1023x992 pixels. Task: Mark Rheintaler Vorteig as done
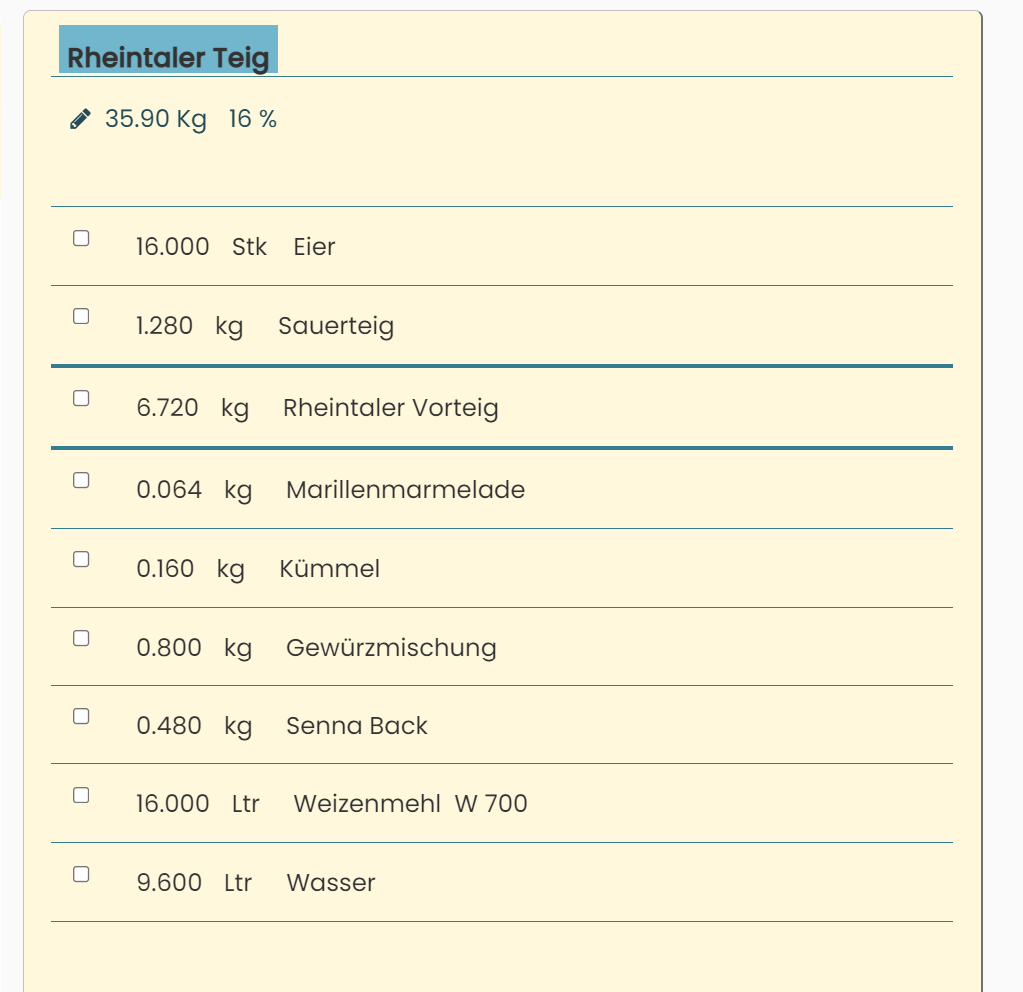[81, 398]
